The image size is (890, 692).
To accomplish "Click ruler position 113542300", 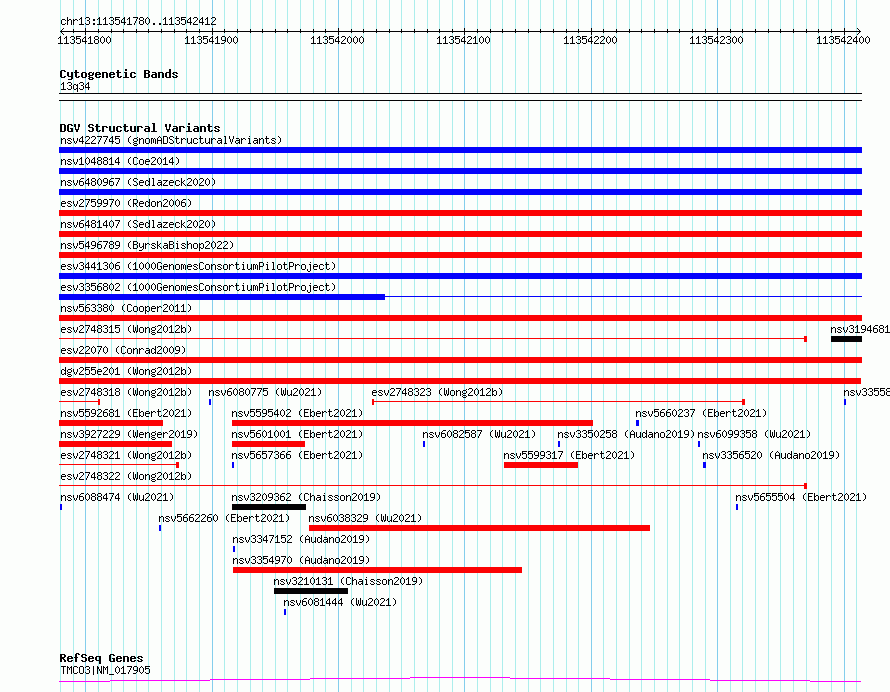I will (716, 40).
